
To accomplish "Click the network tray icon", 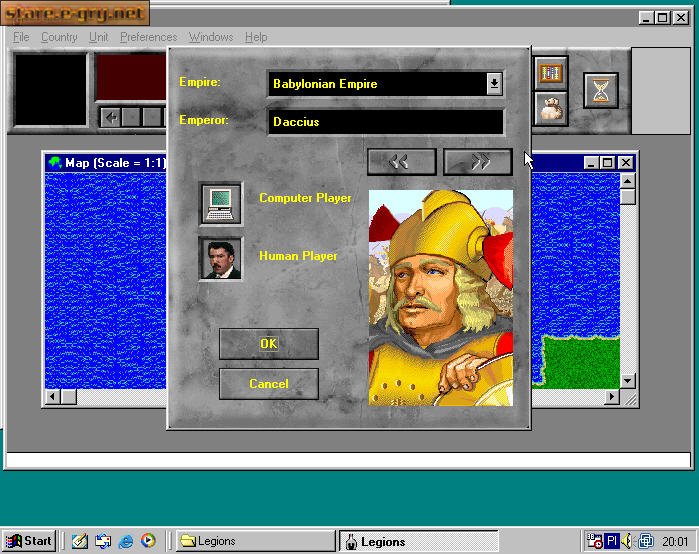I will [x=646, y=541].
